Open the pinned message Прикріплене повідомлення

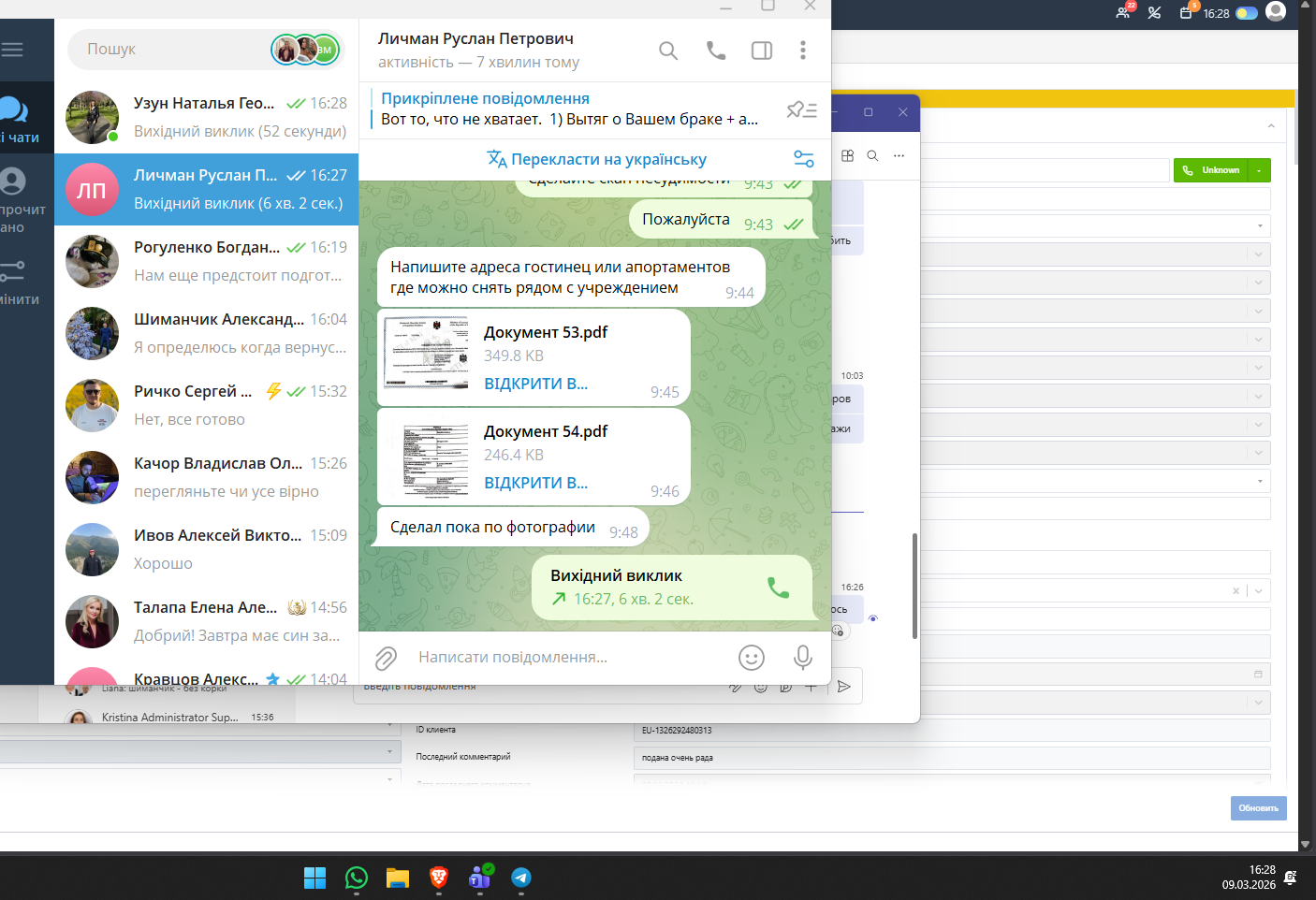click(571, 109)
